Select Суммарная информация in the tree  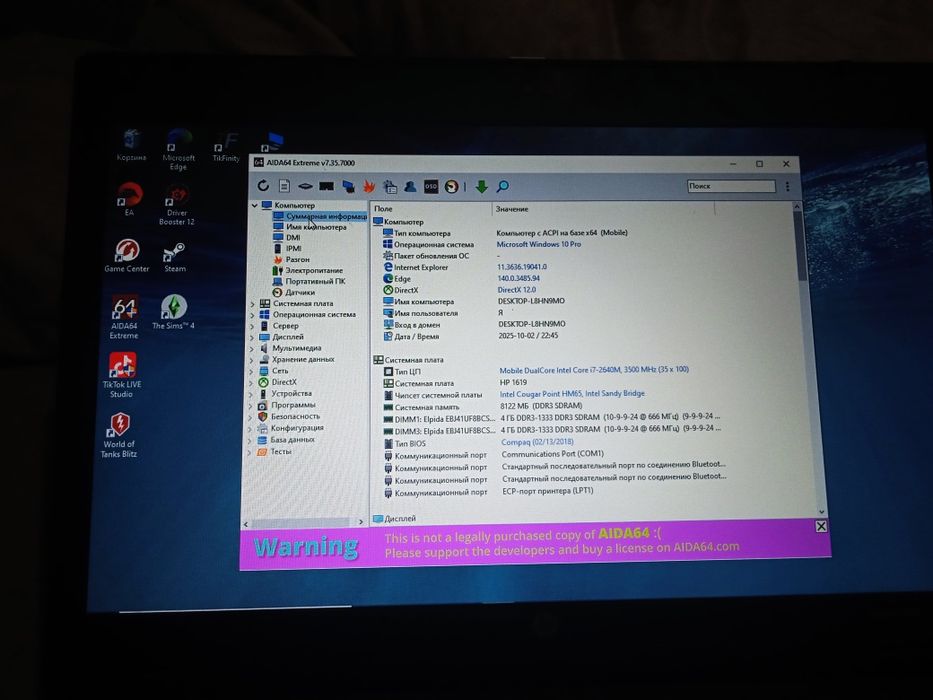320,216
